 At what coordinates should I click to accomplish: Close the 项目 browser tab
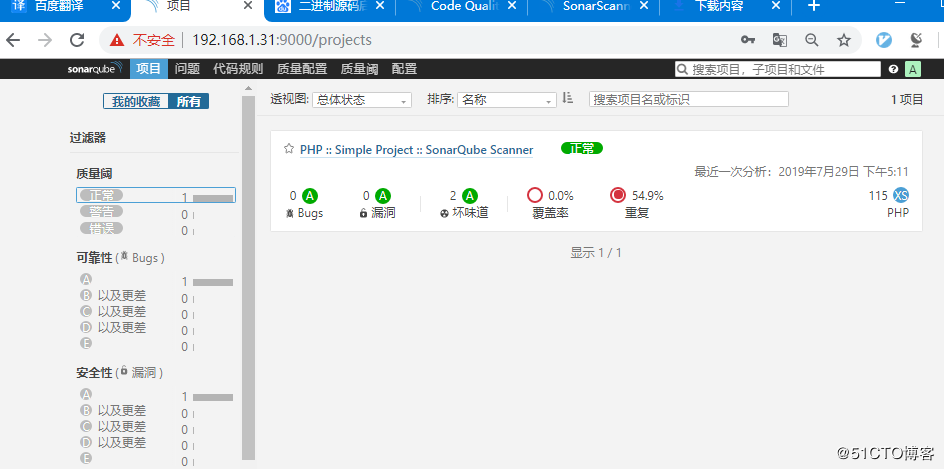tap(248, 6)
